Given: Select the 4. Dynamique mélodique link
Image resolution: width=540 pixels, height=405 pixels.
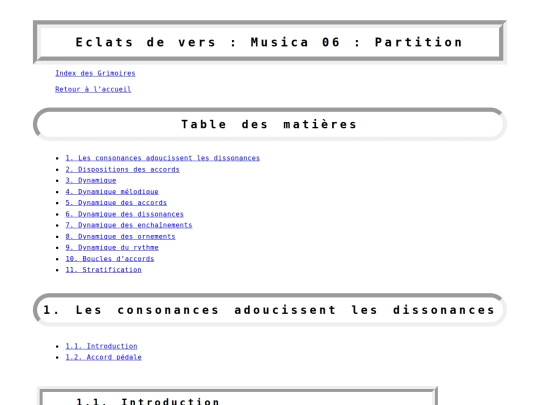Looking at the screenshot, I should coord(112,191).
